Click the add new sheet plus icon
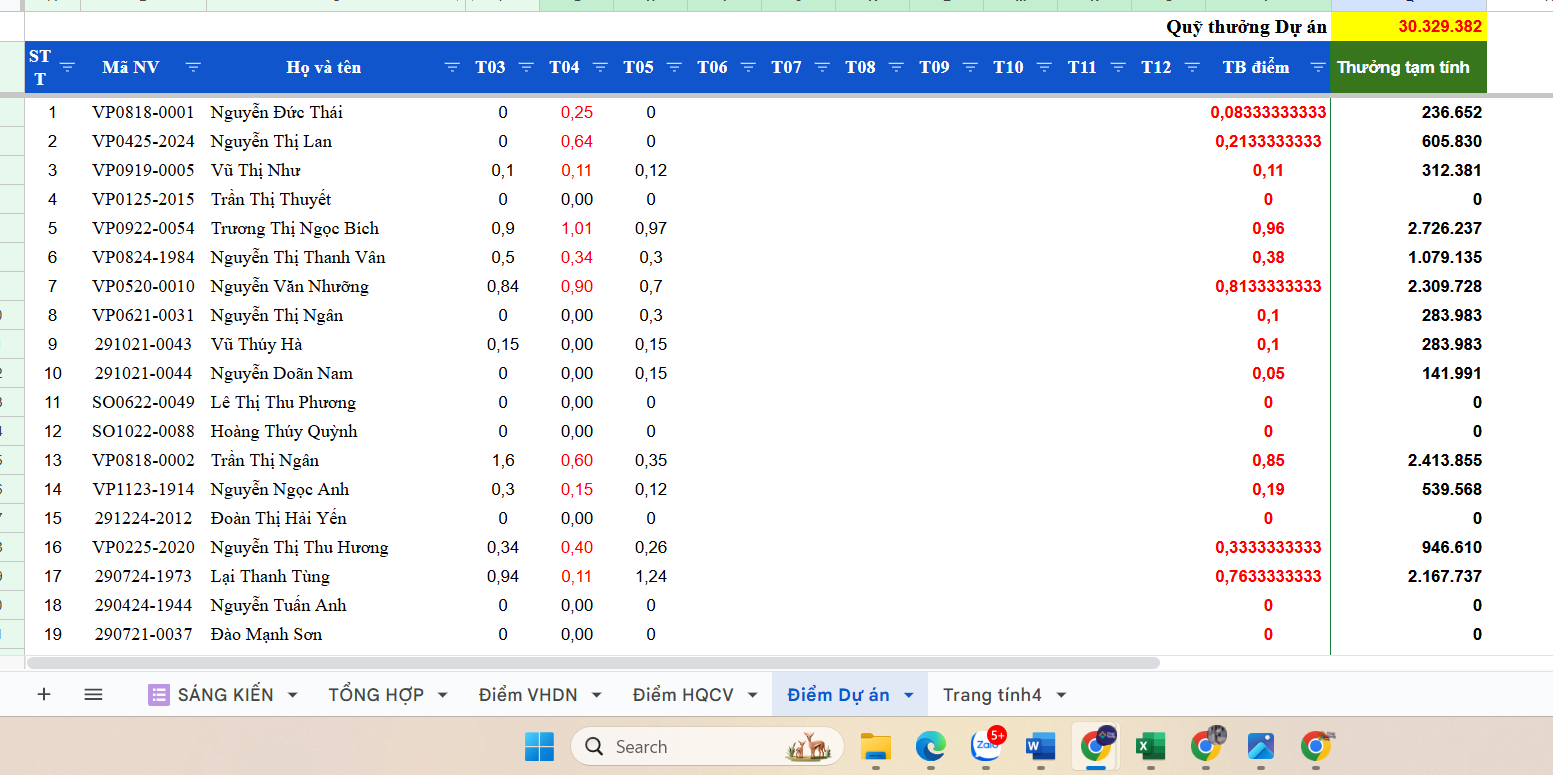1553x775 pixels. (x=44, y=694)
